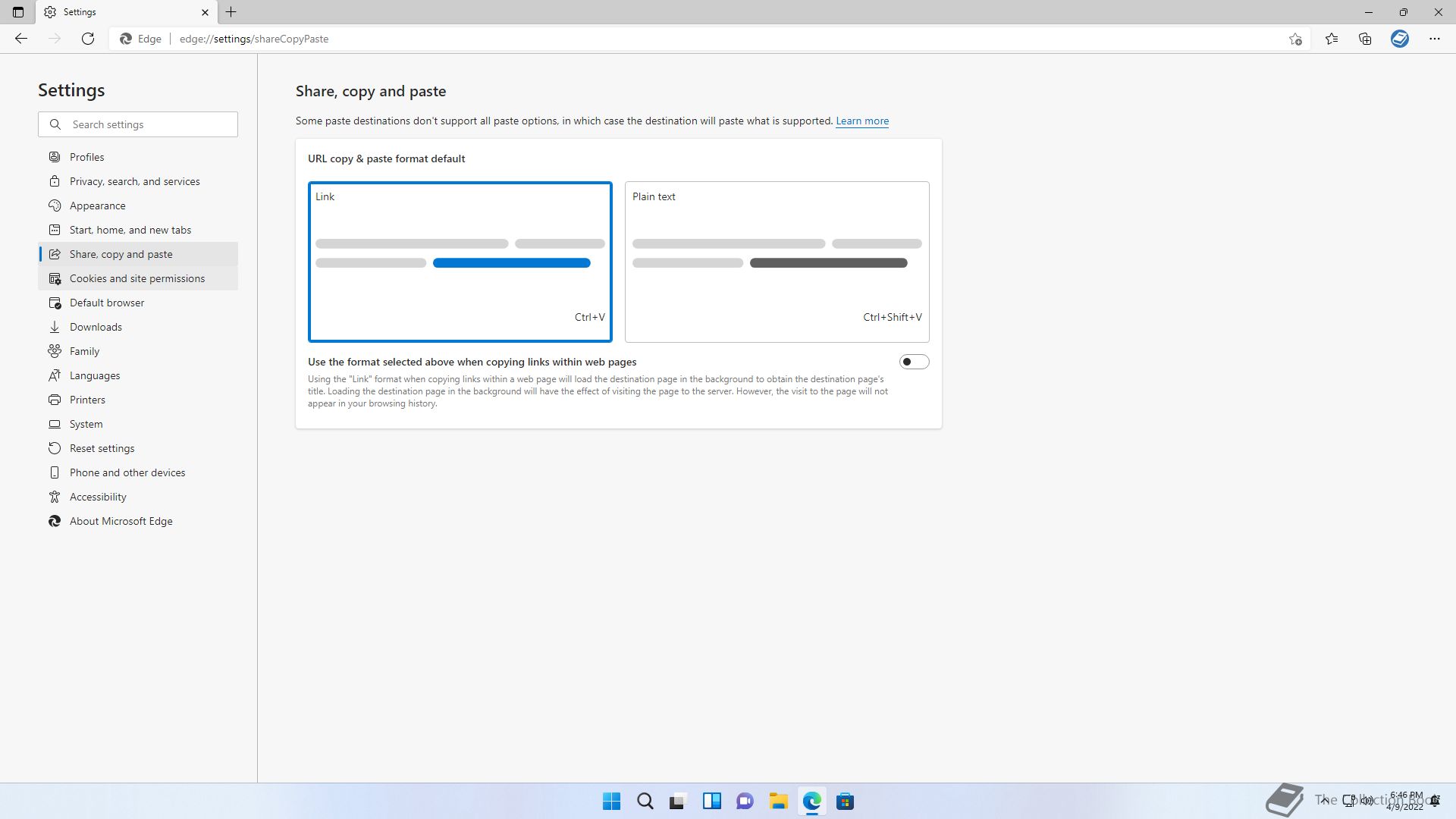Select the Plain text paste format option
This screenshot has width=1456, height=819.
pyautogui.click(x=777, y=262)
